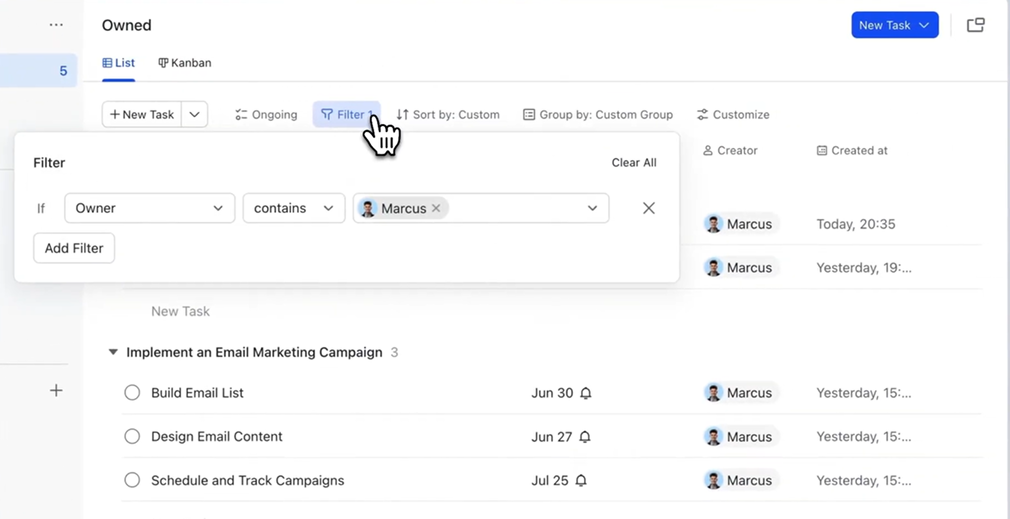This screenshot has width=1010, height=519.
Task: Remove the Marcus chip from the filter value
Action: (436, 209)
